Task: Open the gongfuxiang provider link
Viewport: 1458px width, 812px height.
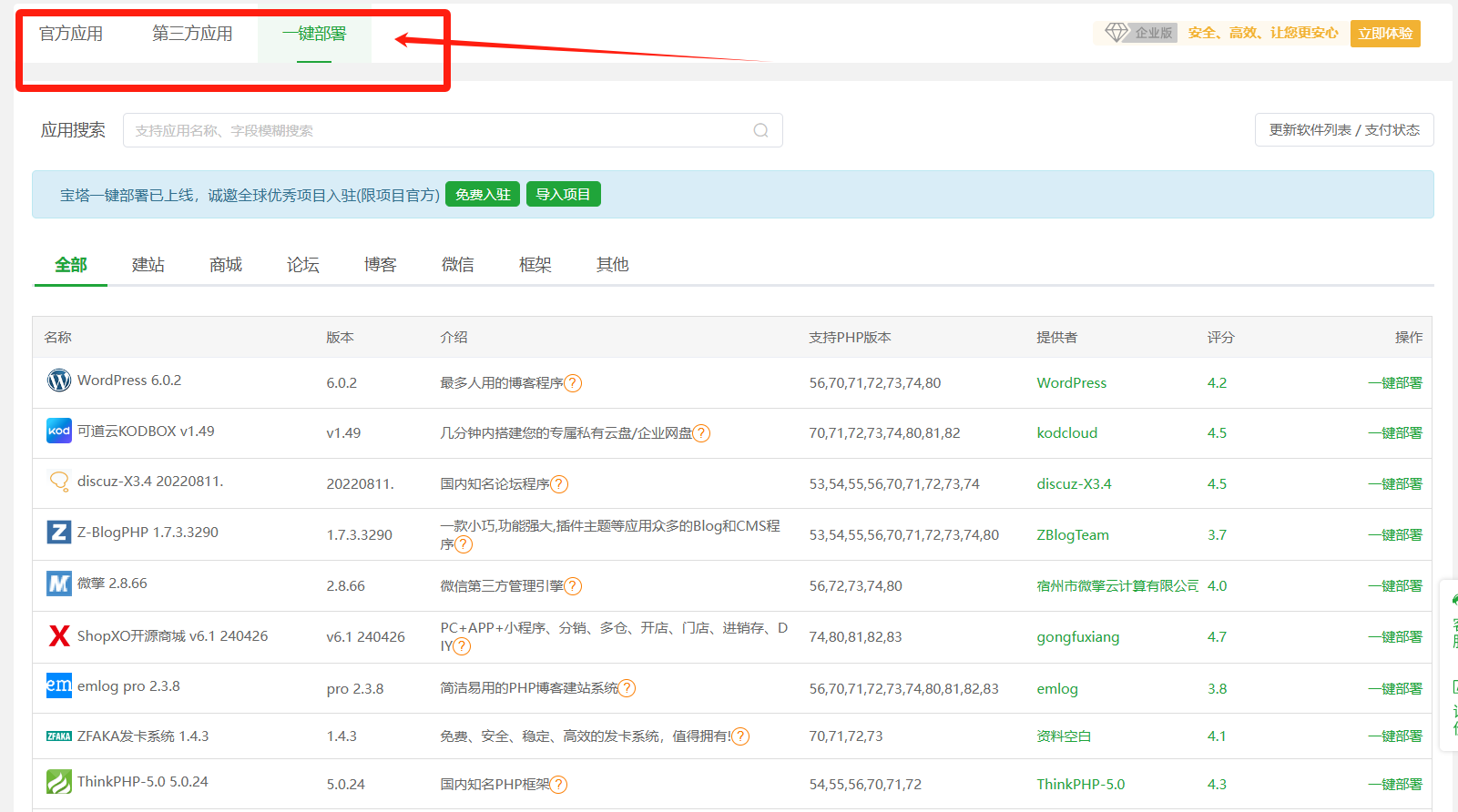Action: click(1078, 637)
